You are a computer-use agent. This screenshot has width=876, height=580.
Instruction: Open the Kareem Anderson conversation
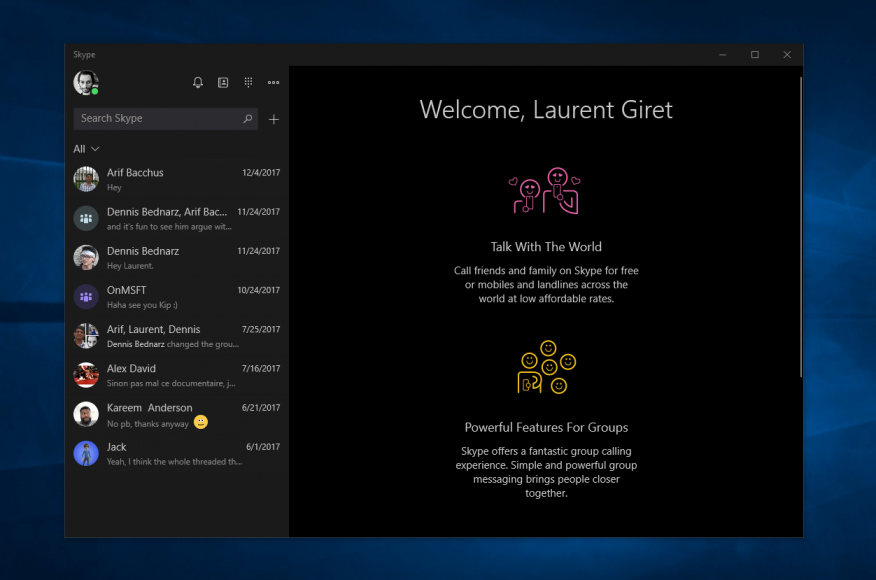coord(177,414)
